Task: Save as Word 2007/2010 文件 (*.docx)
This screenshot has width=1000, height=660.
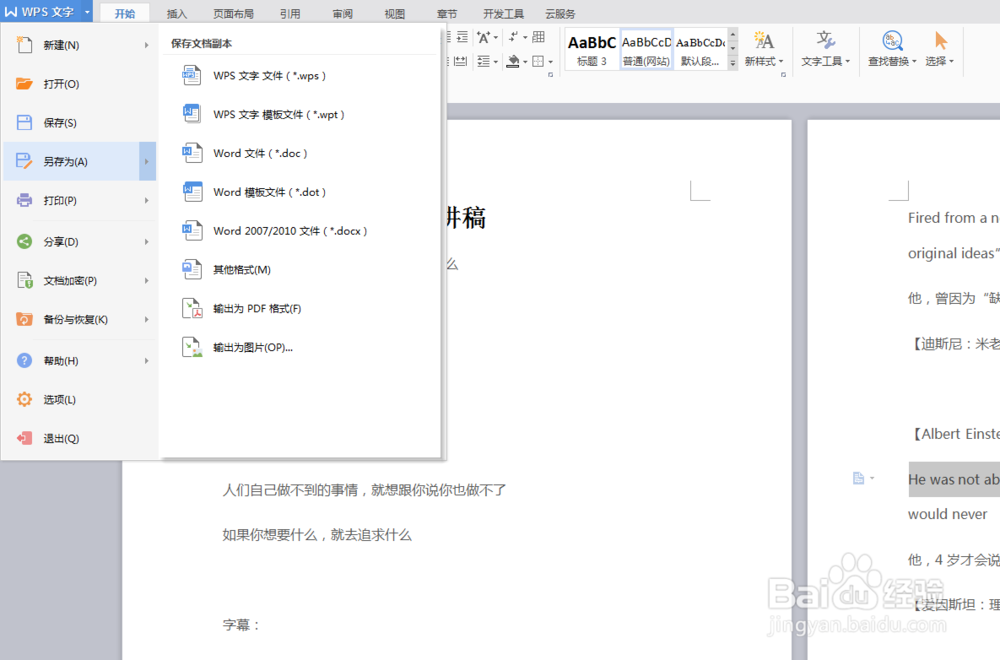Action: pyautogui.click(x=300, y=231)
